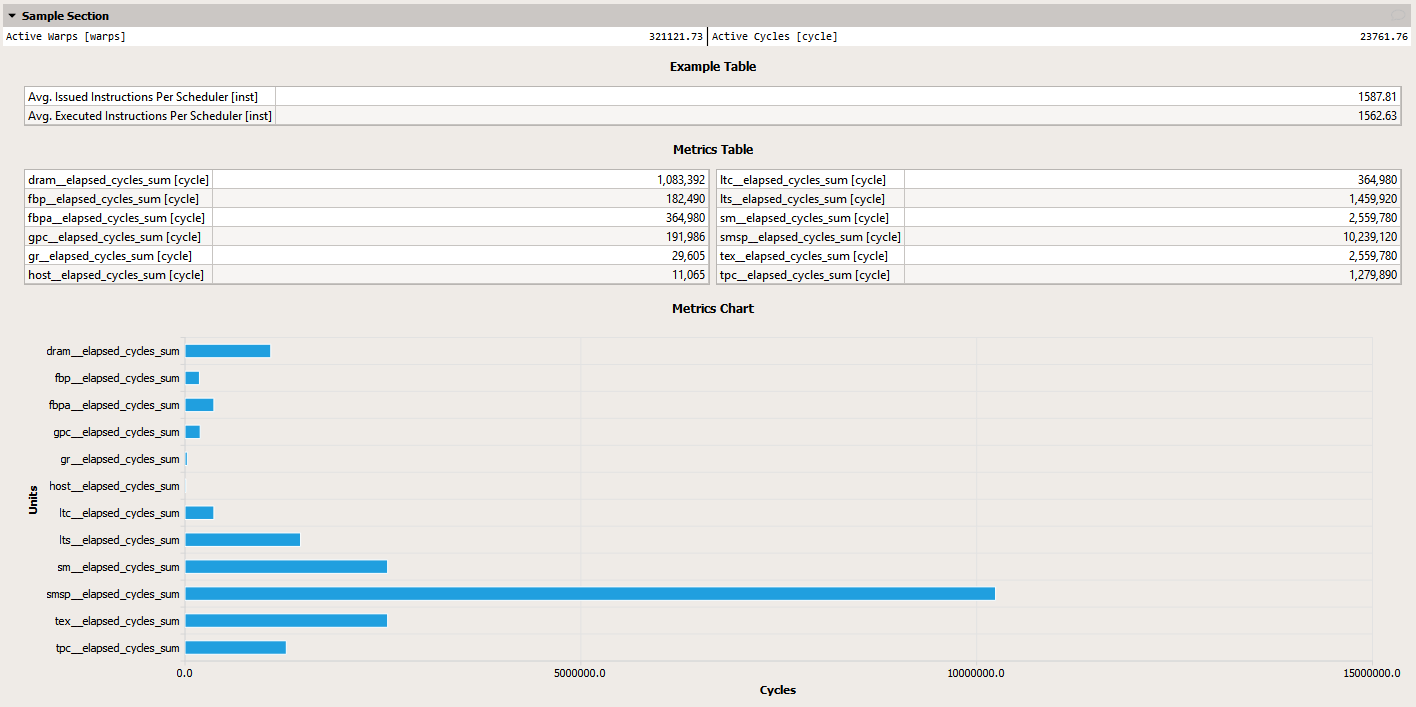1416x707 pixels.
Task: Click the ltc__elapsed_cycles_sum table row label
Action: coord(802,180)
